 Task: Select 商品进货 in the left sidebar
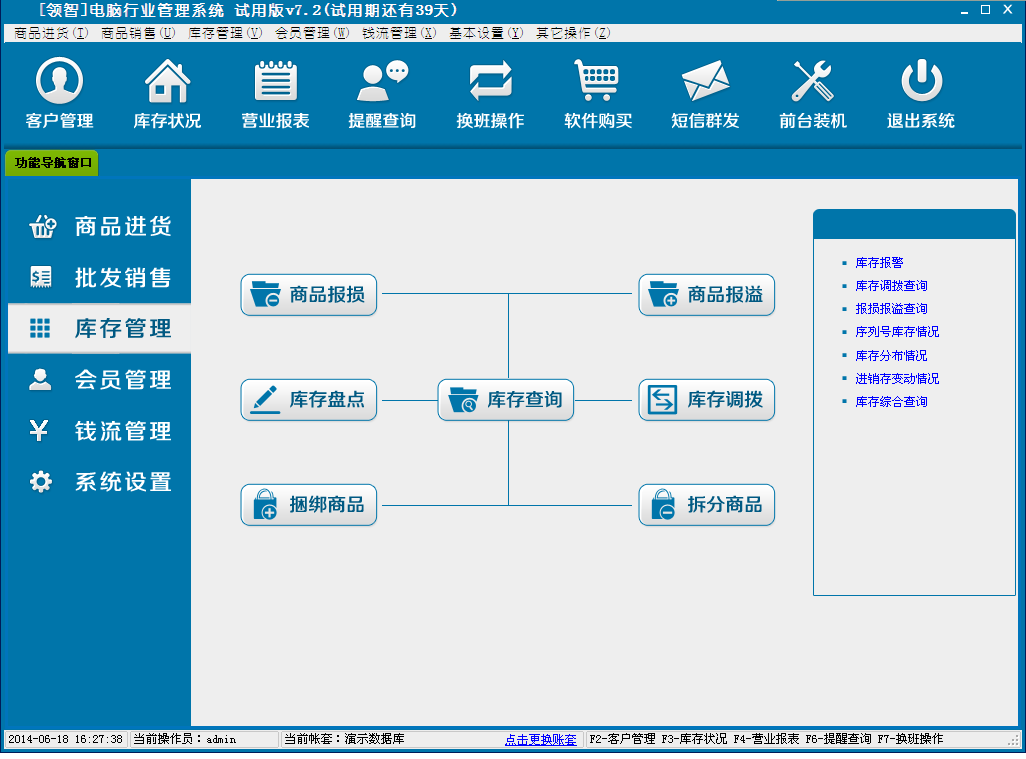(100, 227)
